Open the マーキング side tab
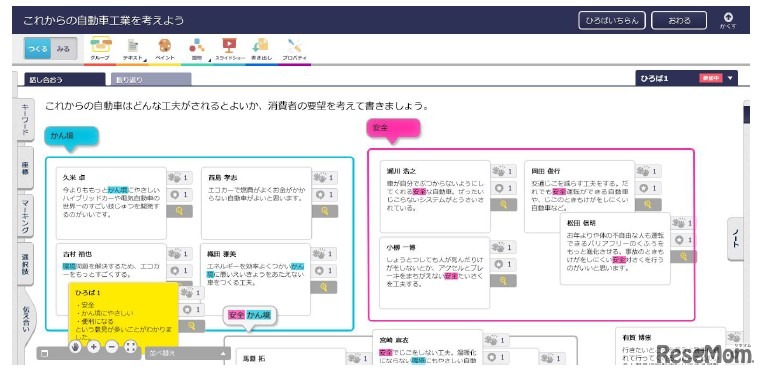This screenshot has width=767, height=377. (25, 215)
